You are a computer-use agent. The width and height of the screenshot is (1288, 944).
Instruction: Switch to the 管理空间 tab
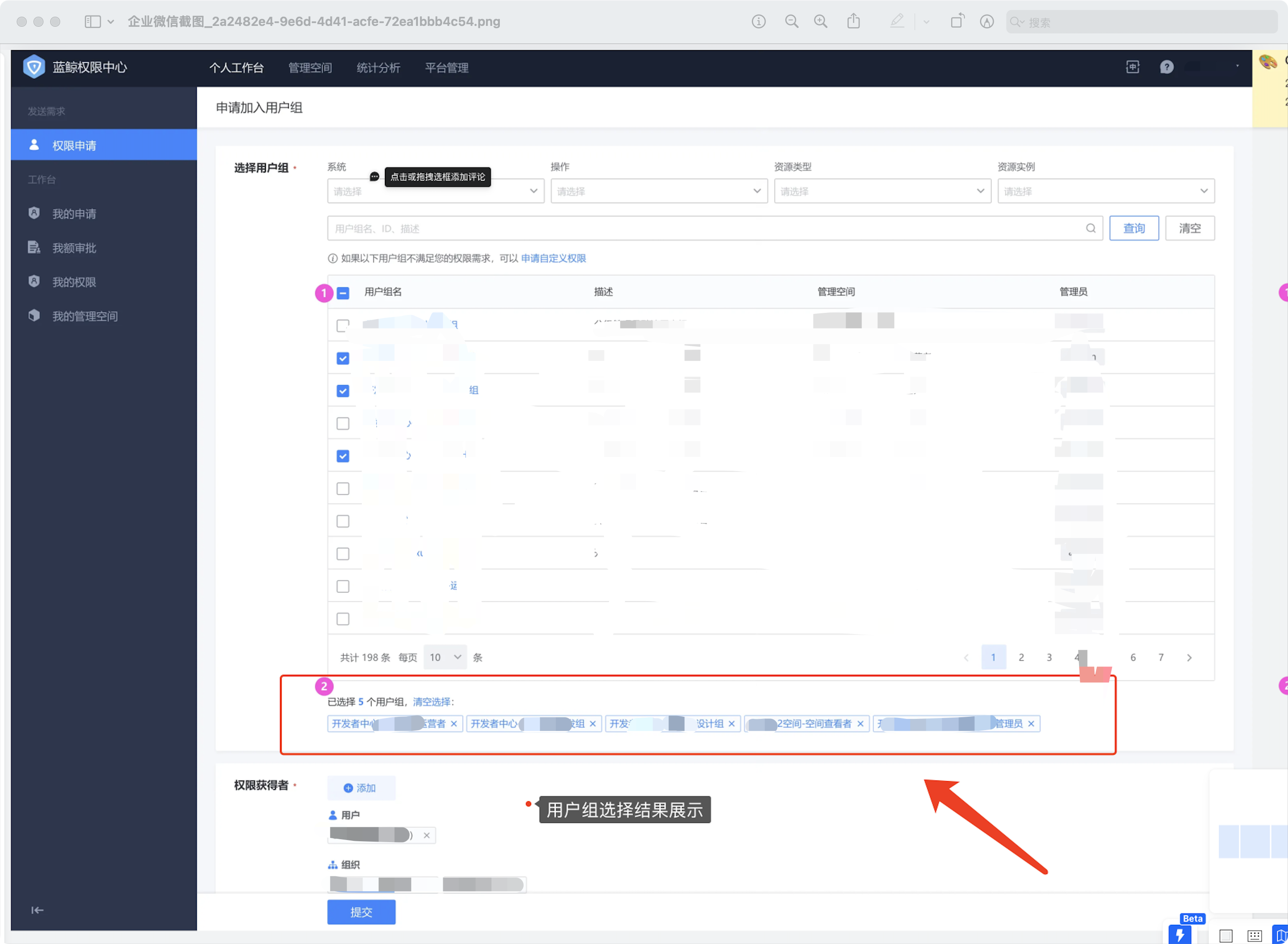pyautogui.click(x=310, y=68)
